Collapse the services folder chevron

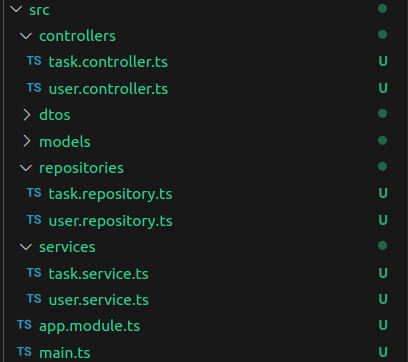click(26, 247)
